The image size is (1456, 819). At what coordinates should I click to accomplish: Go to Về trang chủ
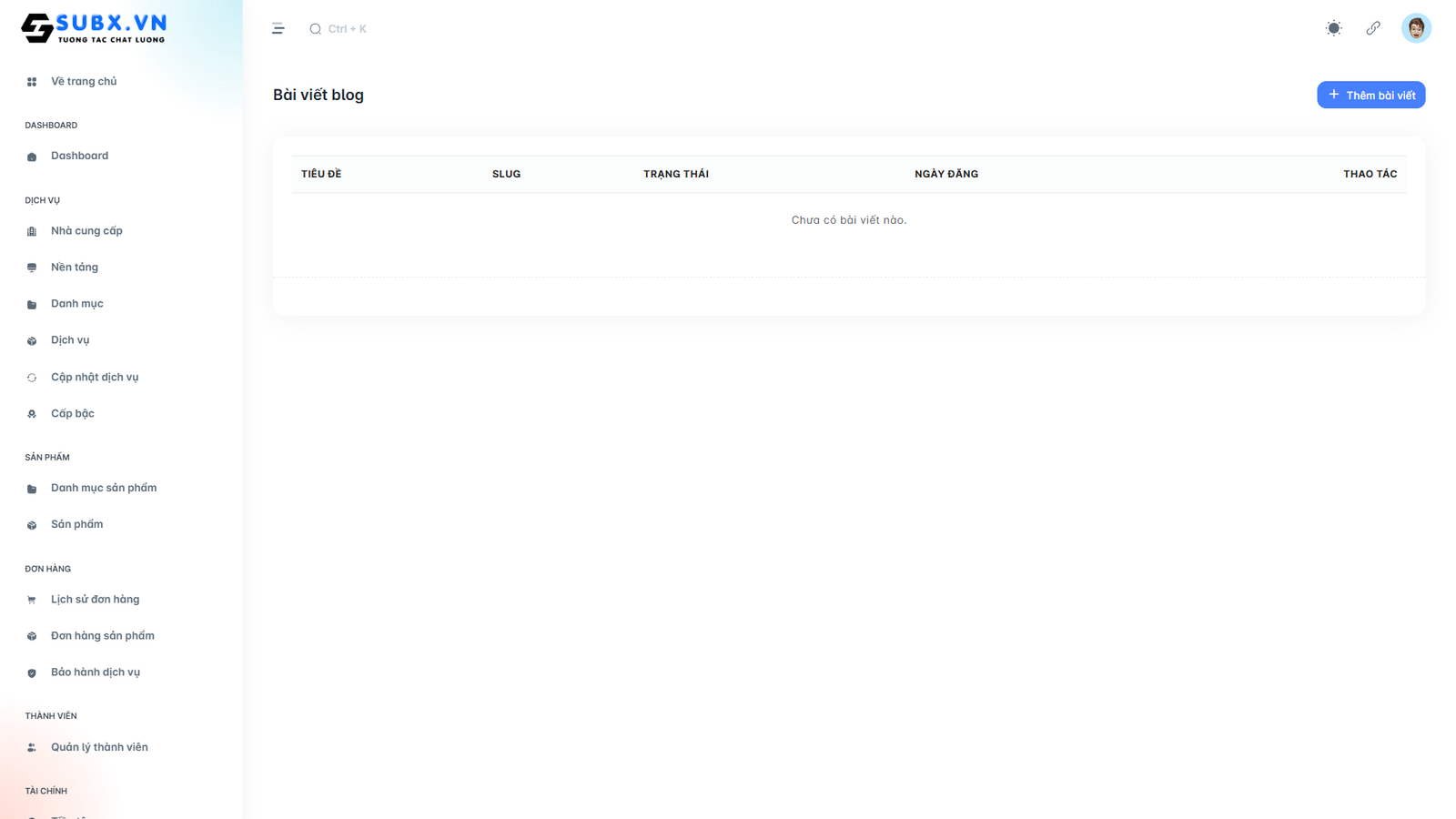pyautogui.click(x=84, y=82)
